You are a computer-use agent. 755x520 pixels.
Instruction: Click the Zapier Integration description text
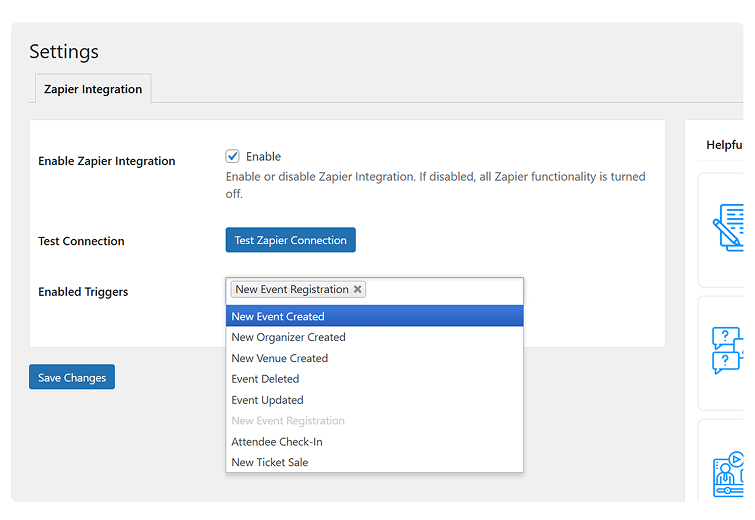tap(435, 185)
